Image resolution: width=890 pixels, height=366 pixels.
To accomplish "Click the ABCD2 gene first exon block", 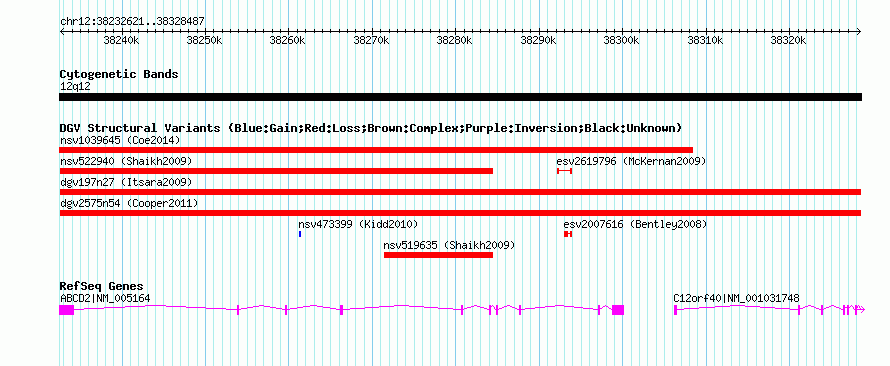I will [x=66, y=309].
